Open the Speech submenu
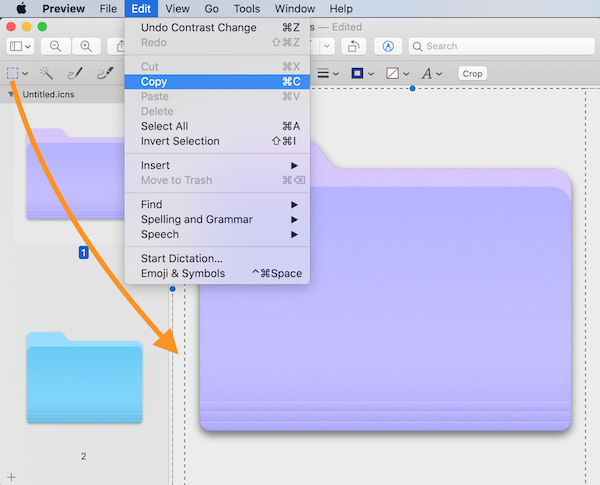This screenshot has height=485, width=600. pos(217,234)
